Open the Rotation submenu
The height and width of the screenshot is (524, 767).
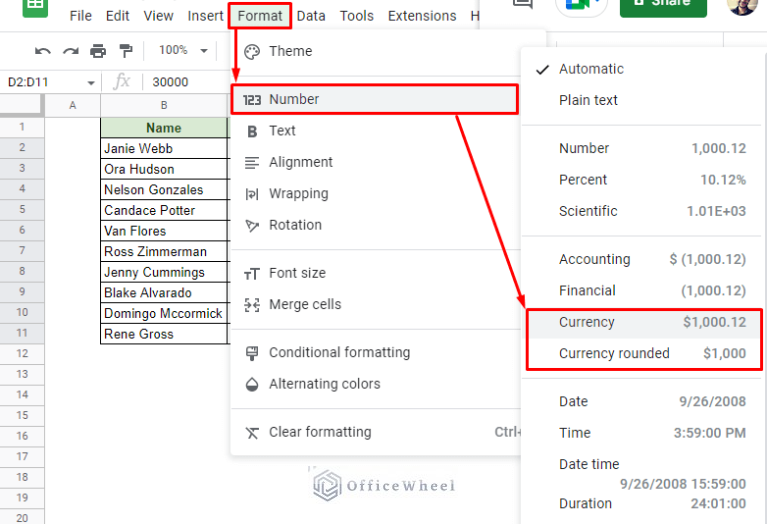(376, 225)
